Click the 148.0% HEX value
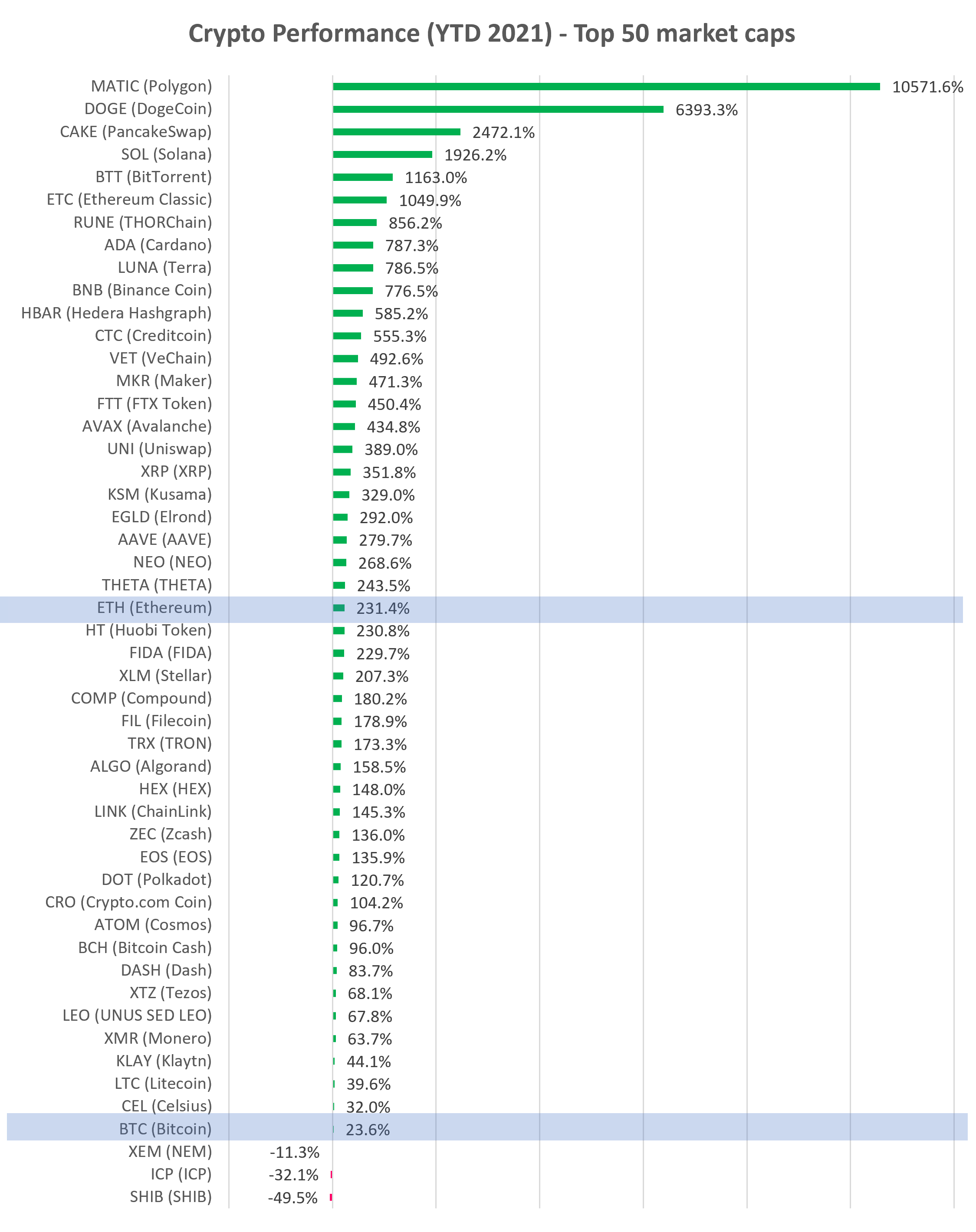976x1232 pixels. click(378, 790)
